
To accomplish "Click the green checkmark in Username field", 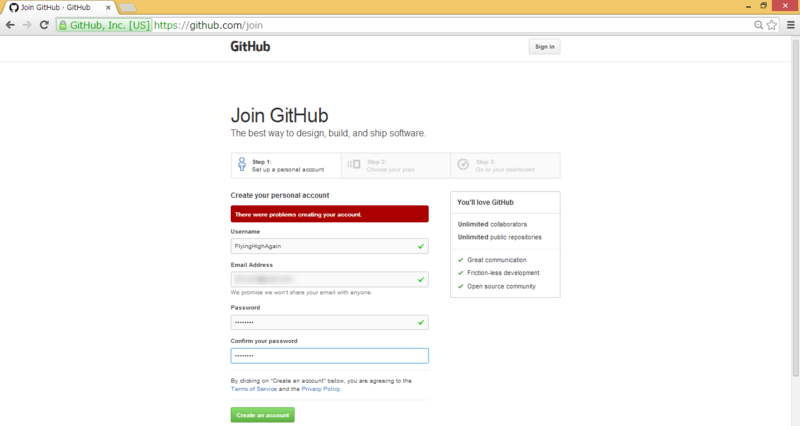I will pyautogui.click(x=421, y=246).
